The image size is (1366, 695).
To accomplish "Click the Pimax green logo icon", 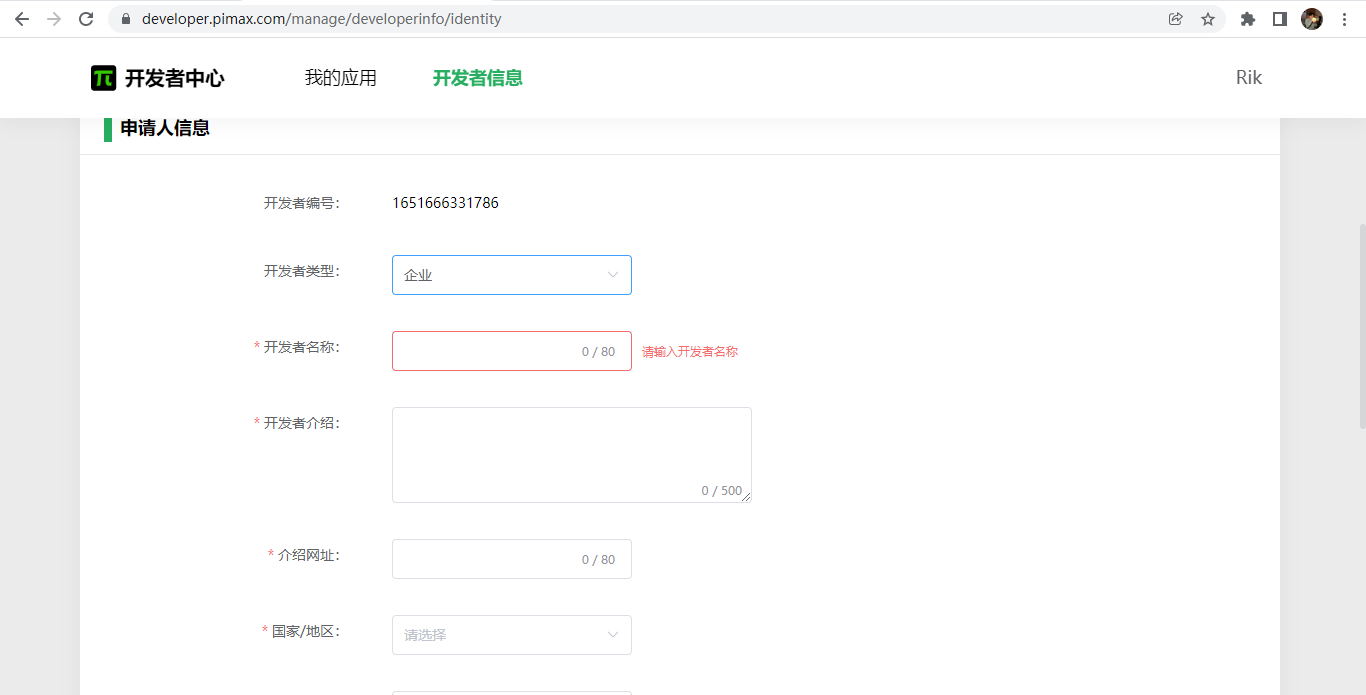I will (x=104, y=78).
